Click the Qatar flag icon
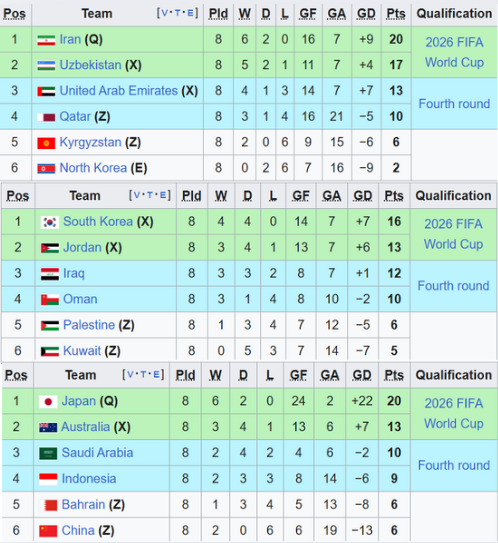 [46, 117]
